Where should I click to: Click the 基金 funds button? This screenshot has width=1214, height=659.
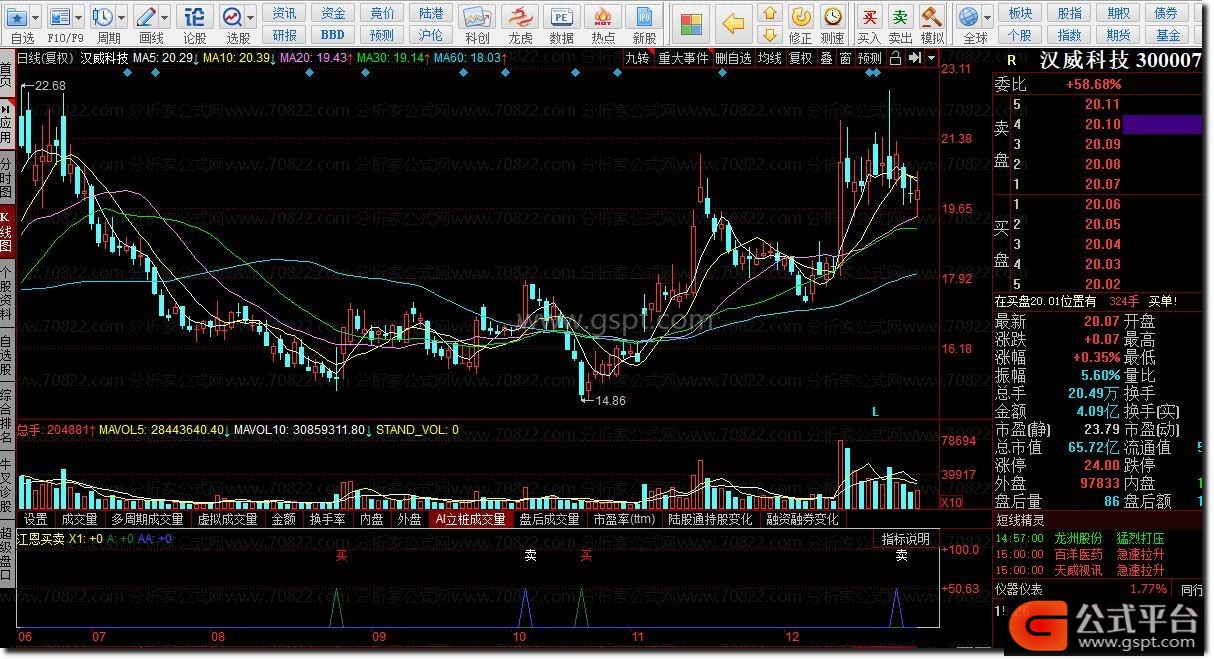coord(1166,35)
